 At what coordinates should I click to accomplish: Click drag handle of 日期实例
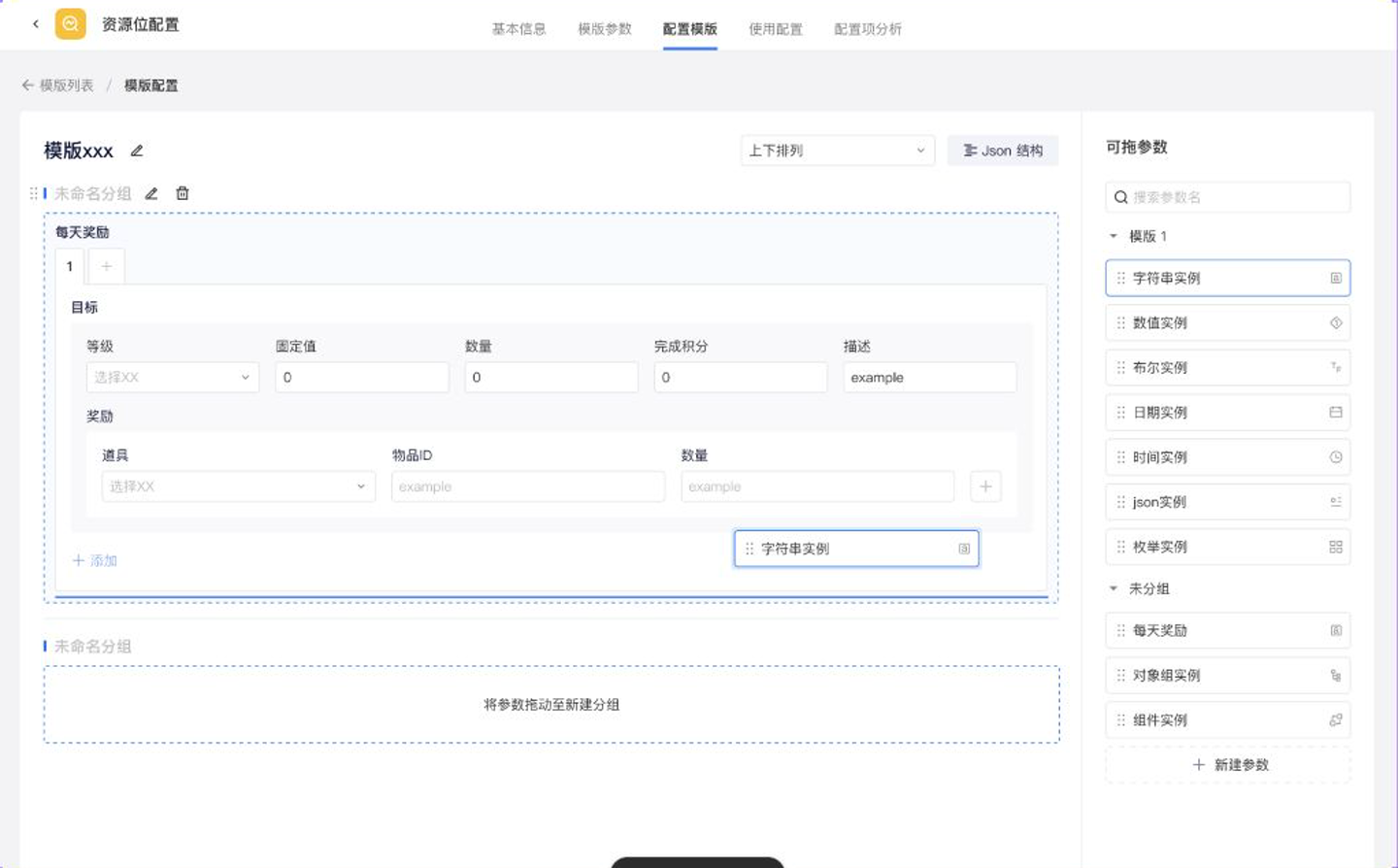pos(1121,413)
